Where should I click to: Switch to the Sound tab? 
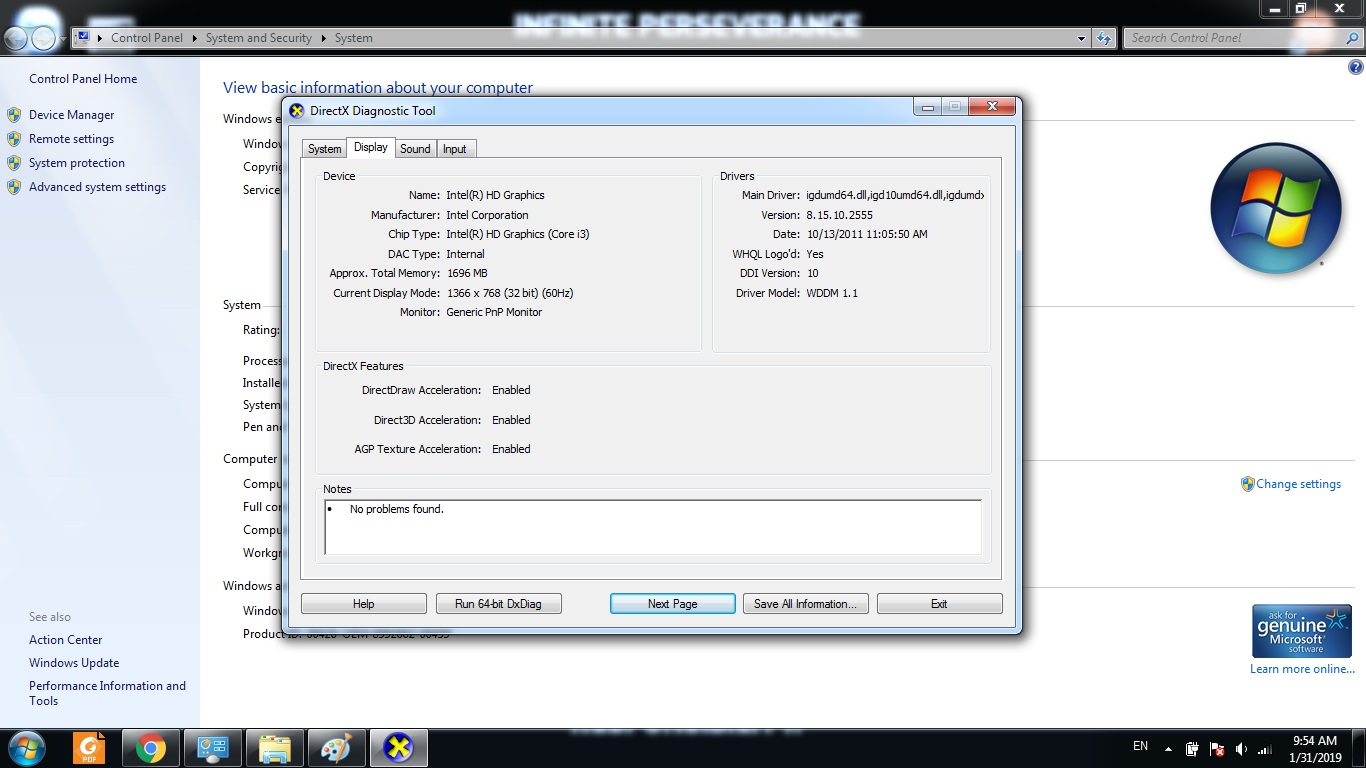click(x=415, y=149)
